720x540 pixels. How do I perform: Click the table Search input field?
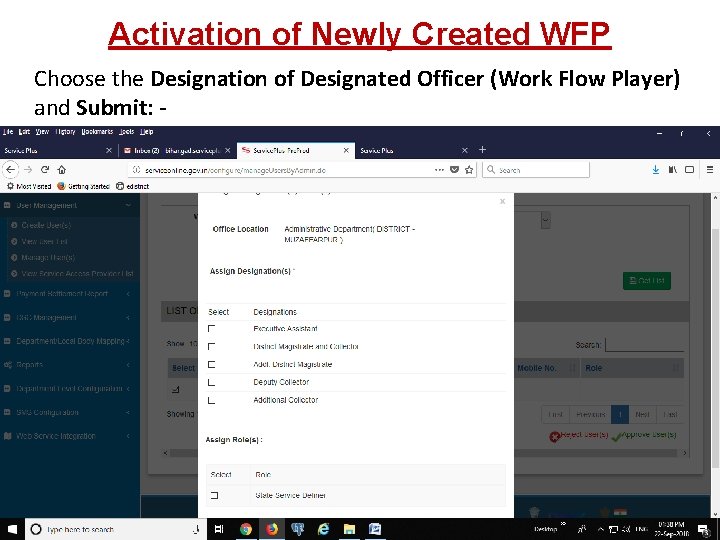coord(645,344)
